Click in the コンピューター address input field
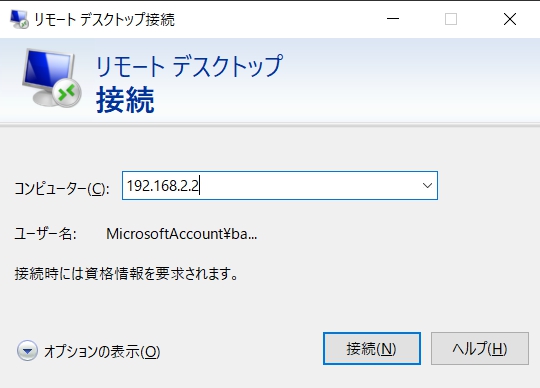 (x=280, y=186)
